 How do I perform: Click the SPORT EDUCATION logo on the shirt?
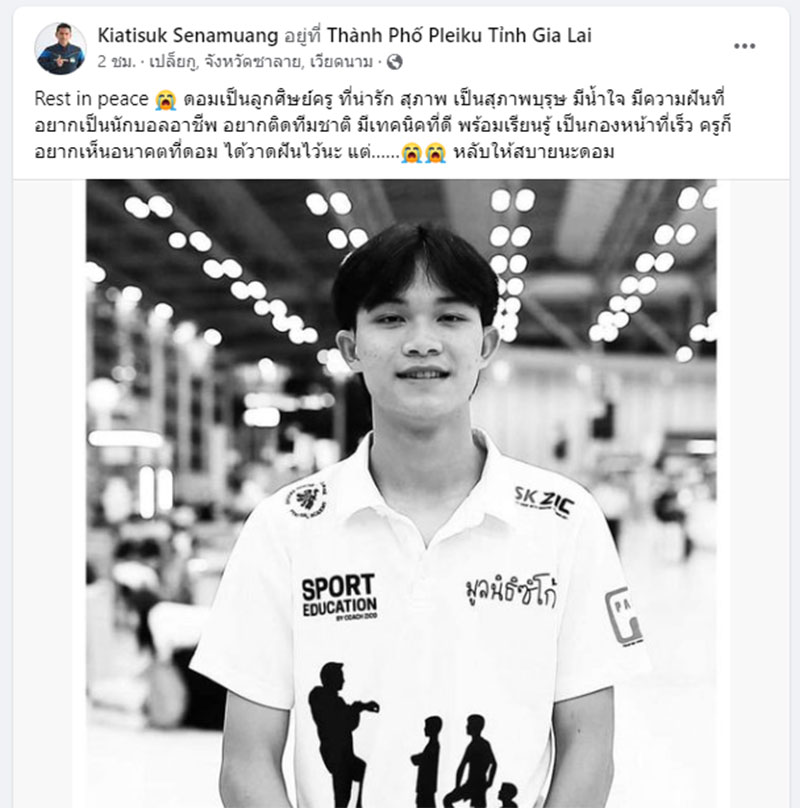pyautogui.click(x=339, y=597)
